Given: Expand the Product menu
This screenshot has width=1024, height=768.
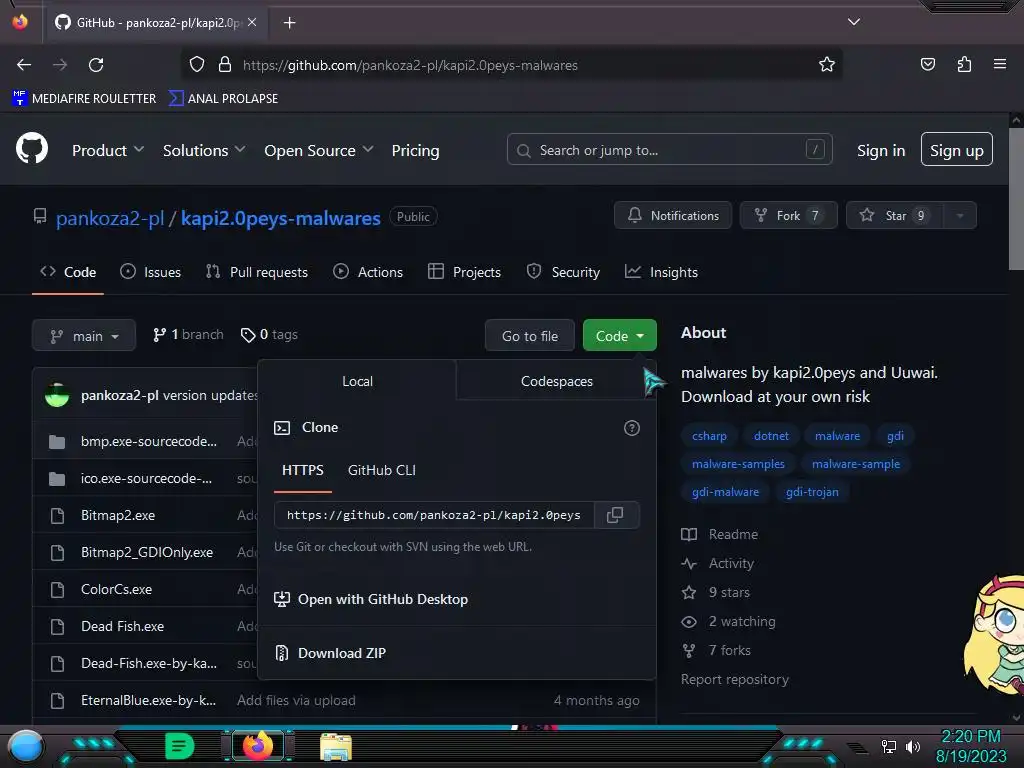Looking at the screenshot, I should coord(108,150).
